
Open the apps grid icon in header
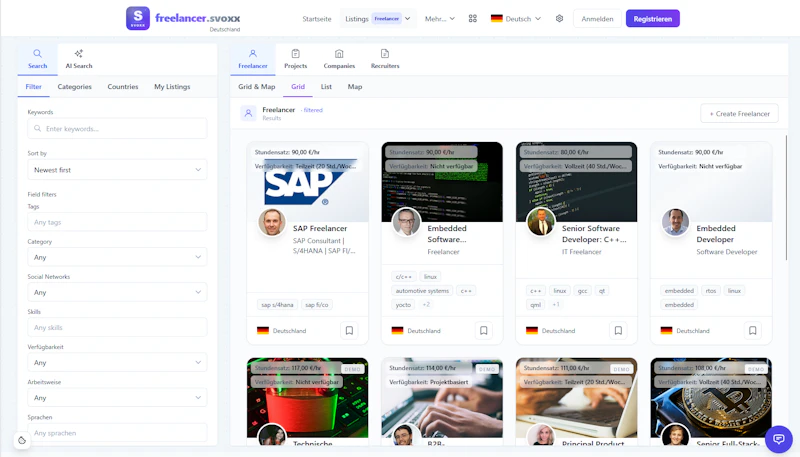[472, 18]
